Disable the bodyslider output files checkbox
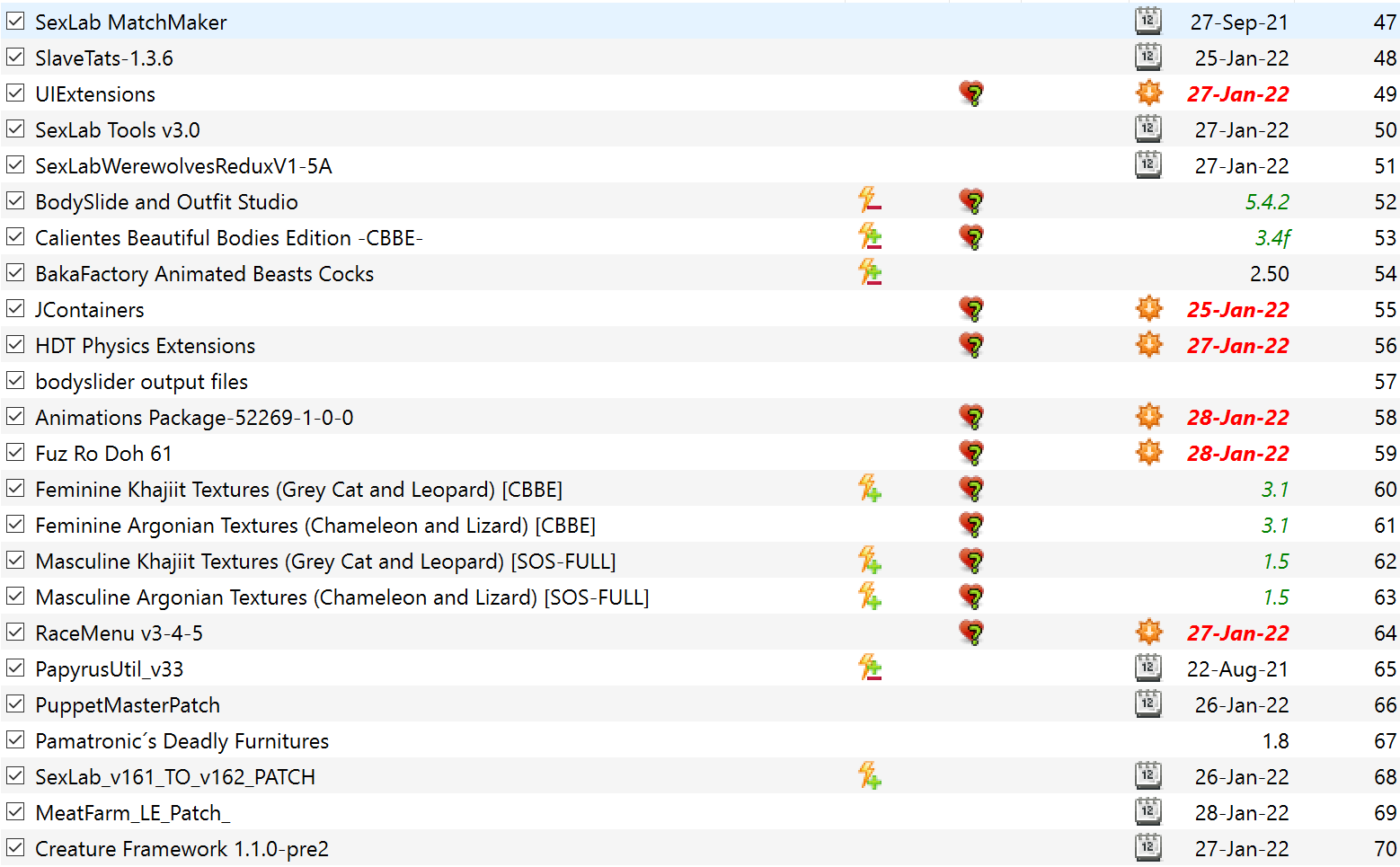Viewport: 1400px width, 867px height. tap(15, 380)
